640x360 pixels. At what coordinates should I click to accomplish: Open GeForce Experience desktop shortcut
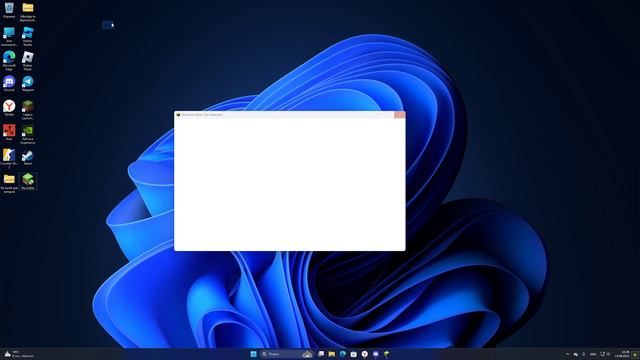[28, 134]
